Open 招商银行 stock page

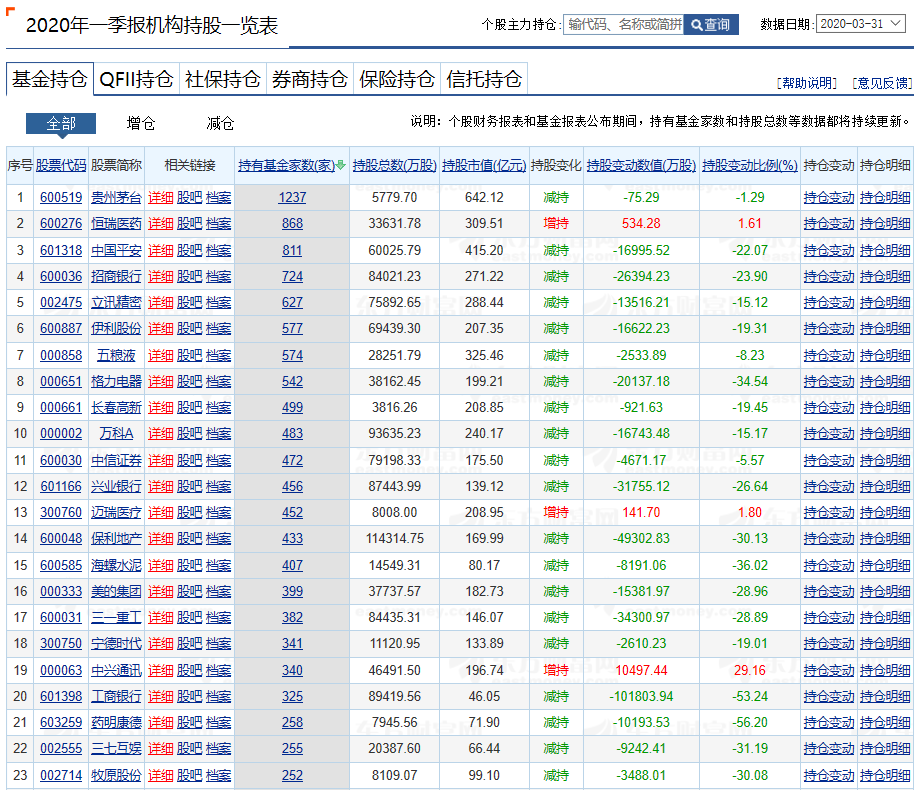116,276
